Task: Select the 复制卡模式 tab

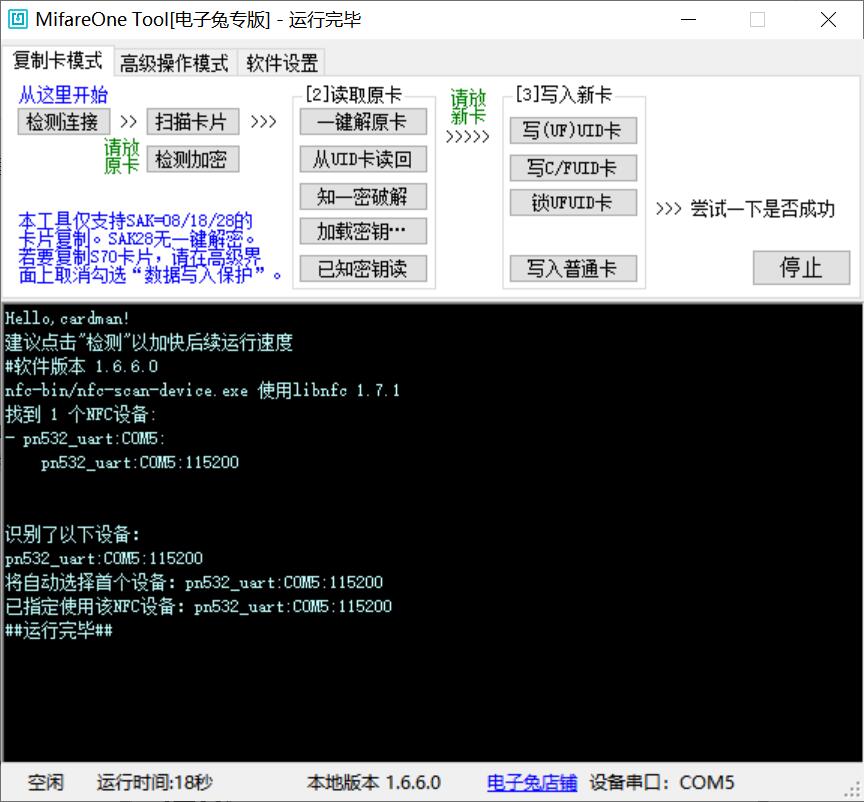Action: tap(58, 61)
